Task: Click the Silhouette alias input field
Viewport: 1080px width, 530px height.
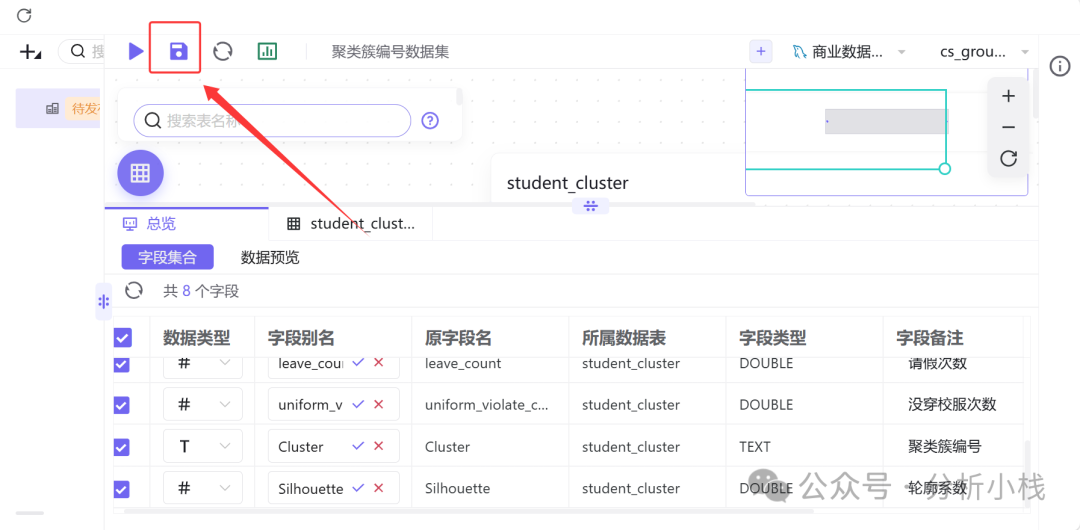Action: coord(333,488)
